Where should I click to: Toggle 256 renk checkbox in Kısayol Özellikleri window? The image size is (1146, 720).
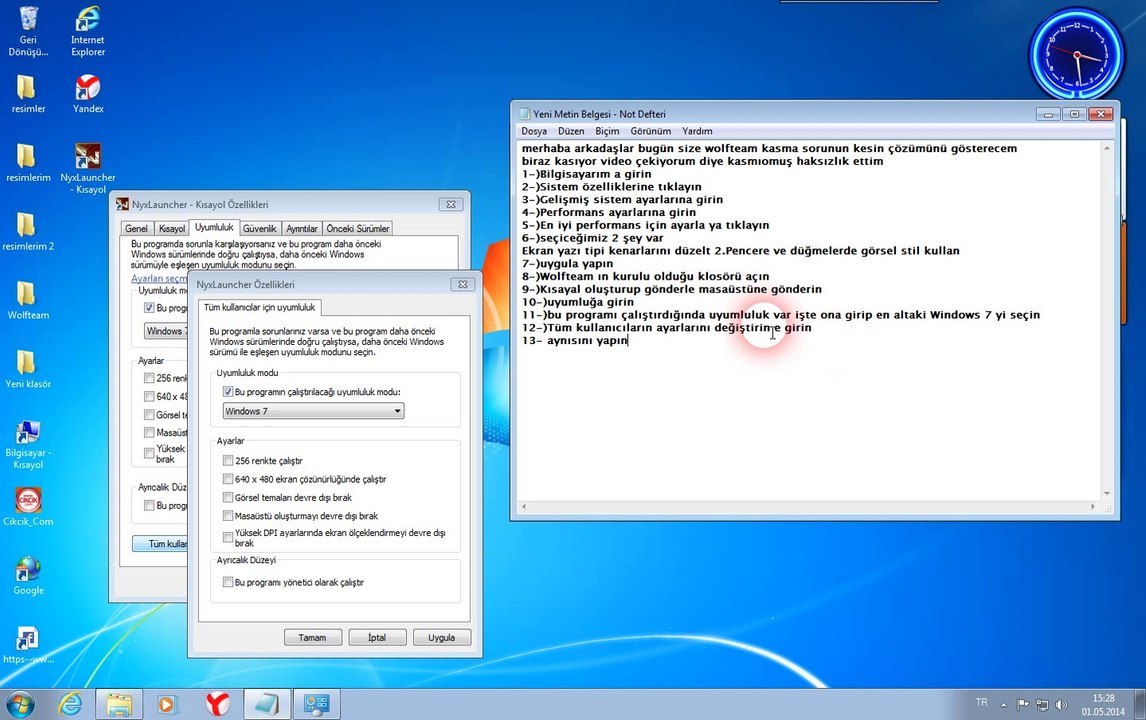(x=149, y=378)
